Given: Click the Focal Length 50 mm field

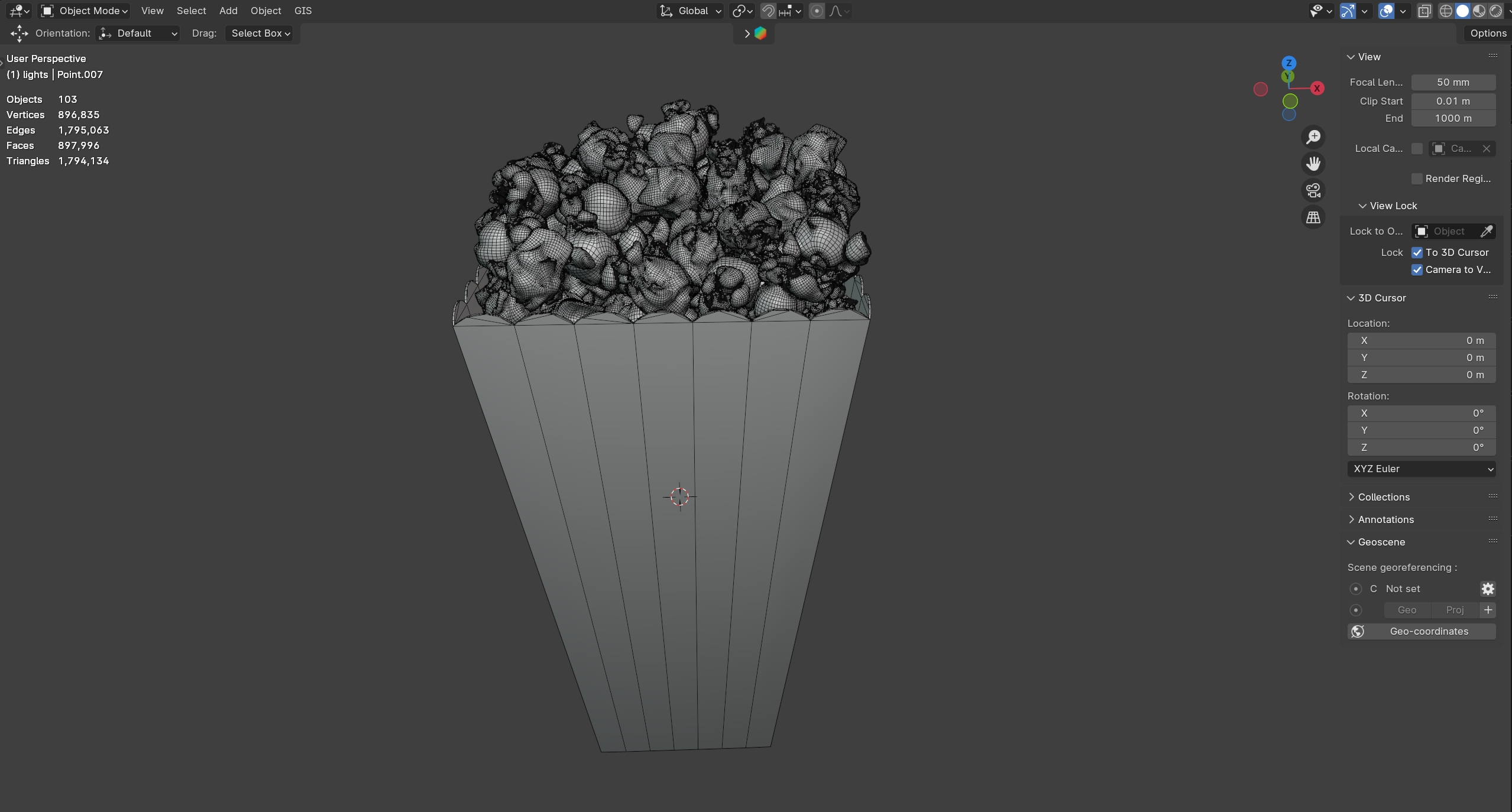Looking at the screenshot, I should (1453, 82).
